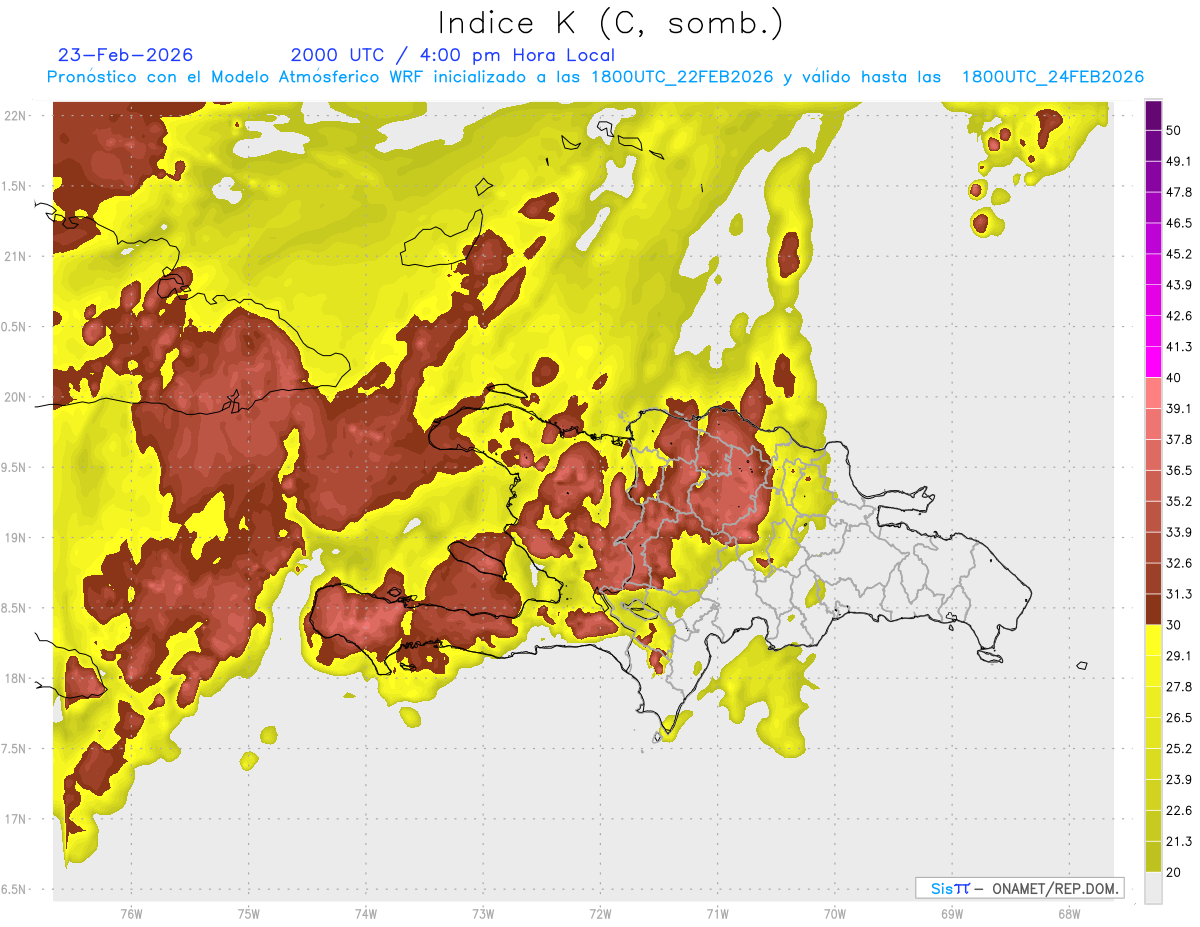Click the '21N' latitude label
The height and width of the screenshot is (927, 1200).
(15, 256)
